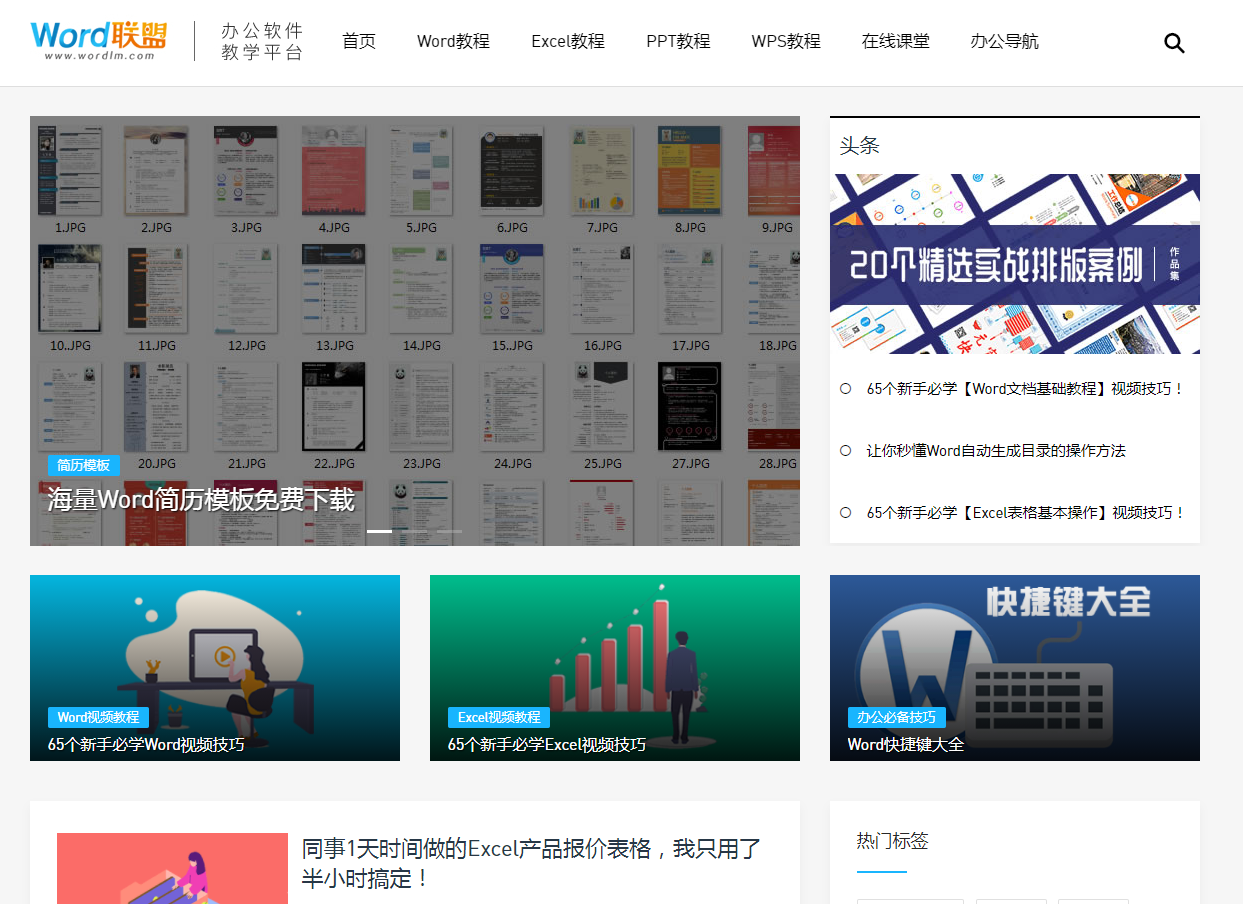Open the site search magnifier icon
The height and width of the screenshot is (904, 1243).
1173,43
